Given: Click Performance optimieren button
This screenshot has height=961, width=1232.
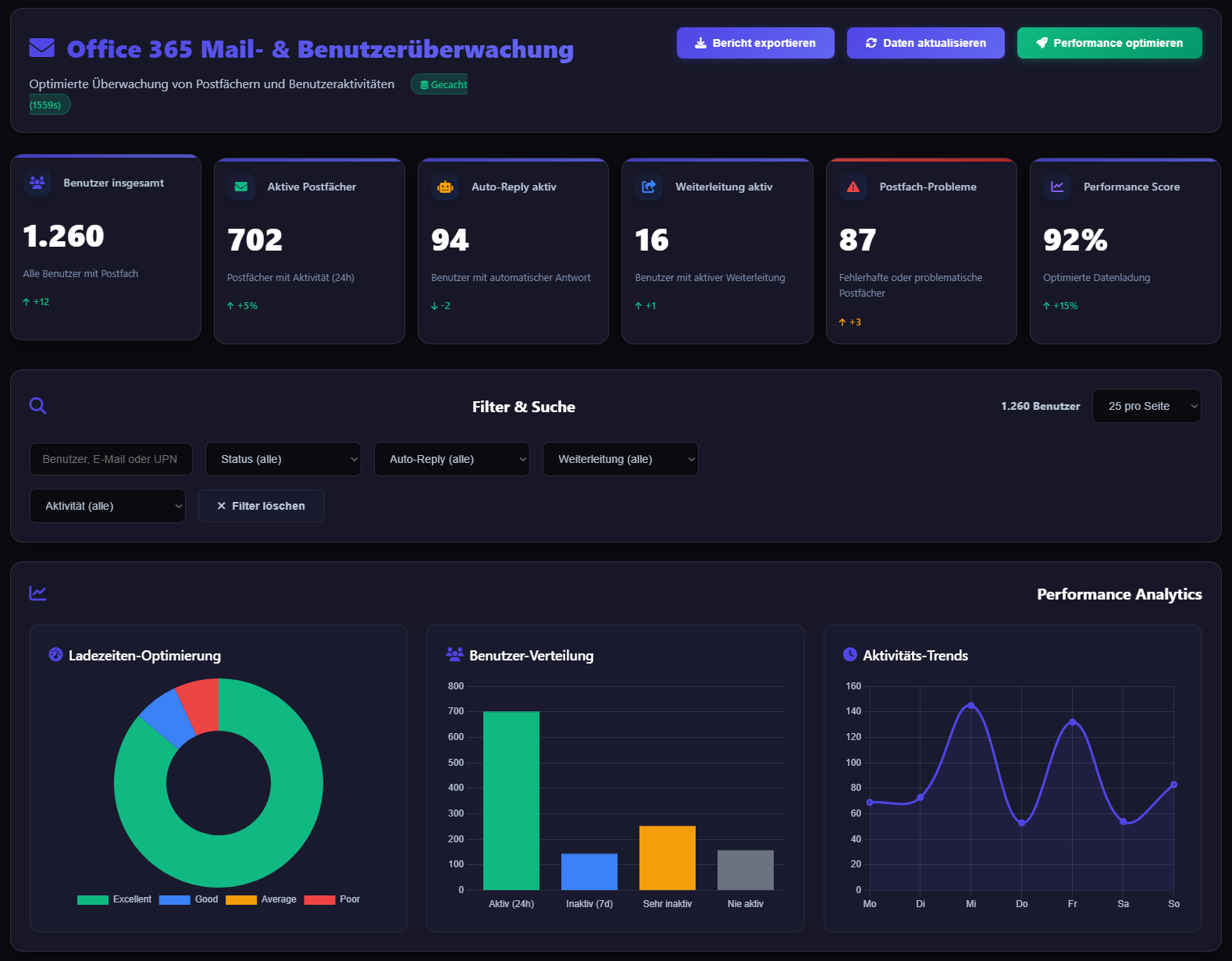Looking at the screenshot, I should pos(1109,43).
